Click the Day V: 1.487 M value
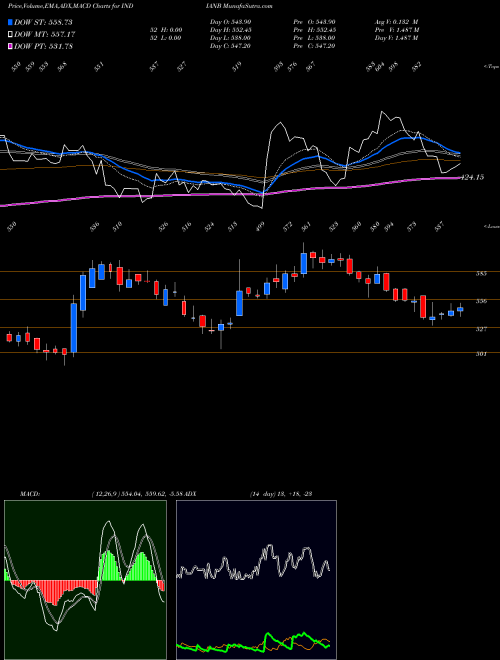 [396, 38]
